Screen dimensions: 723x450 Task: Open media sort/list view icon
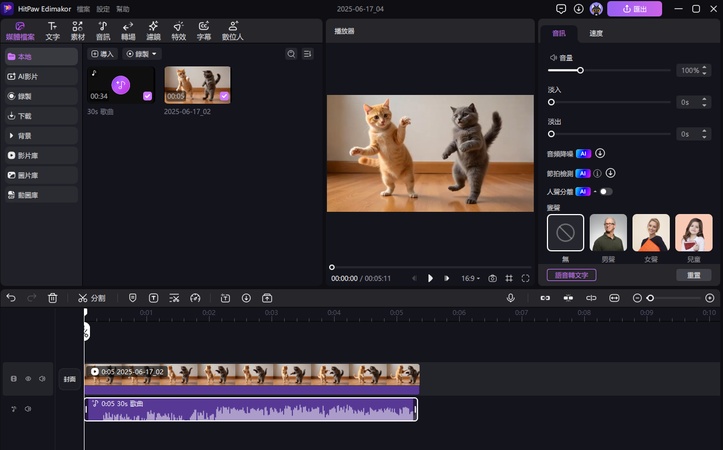(308, 54)
